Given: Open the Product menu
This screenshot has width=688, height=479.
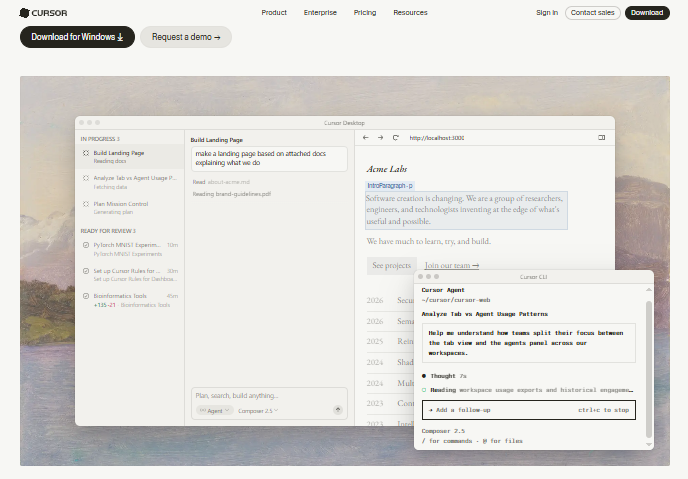Looking at the screenshot, I should click(x=274, y=13).
